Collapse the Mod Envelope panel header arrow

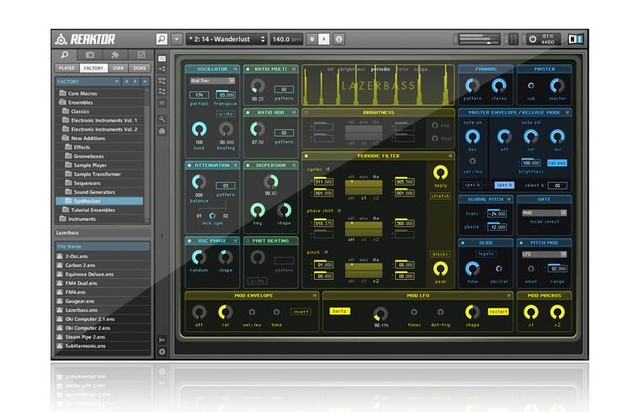coord(315,296)
